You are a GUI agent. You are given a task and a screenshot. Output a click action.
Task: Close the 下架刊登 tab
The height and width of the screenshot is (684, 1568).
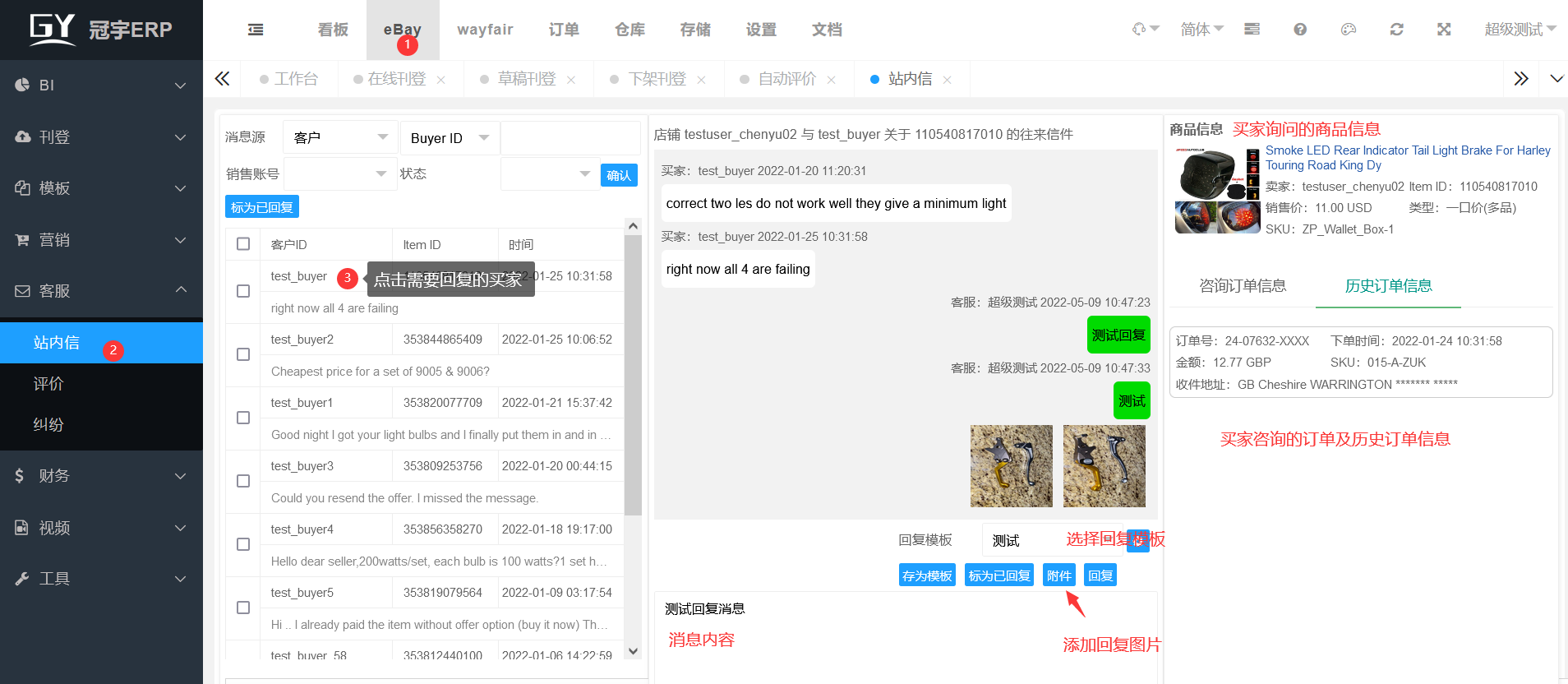[x=701, y=80]
